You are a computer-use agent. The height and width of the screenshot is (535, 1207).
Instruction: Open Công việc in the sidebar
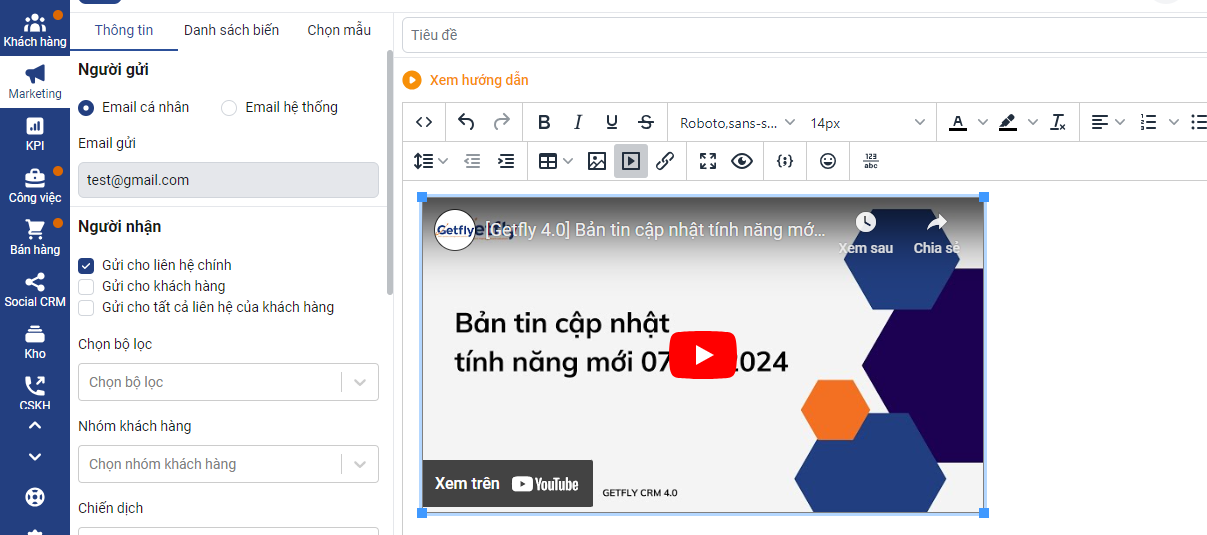coord(35,186)
